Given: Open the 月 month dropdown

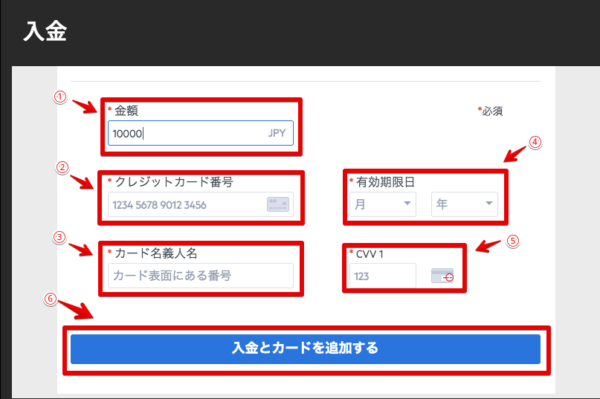Looking at the screenshot, I should coord(383,204).
